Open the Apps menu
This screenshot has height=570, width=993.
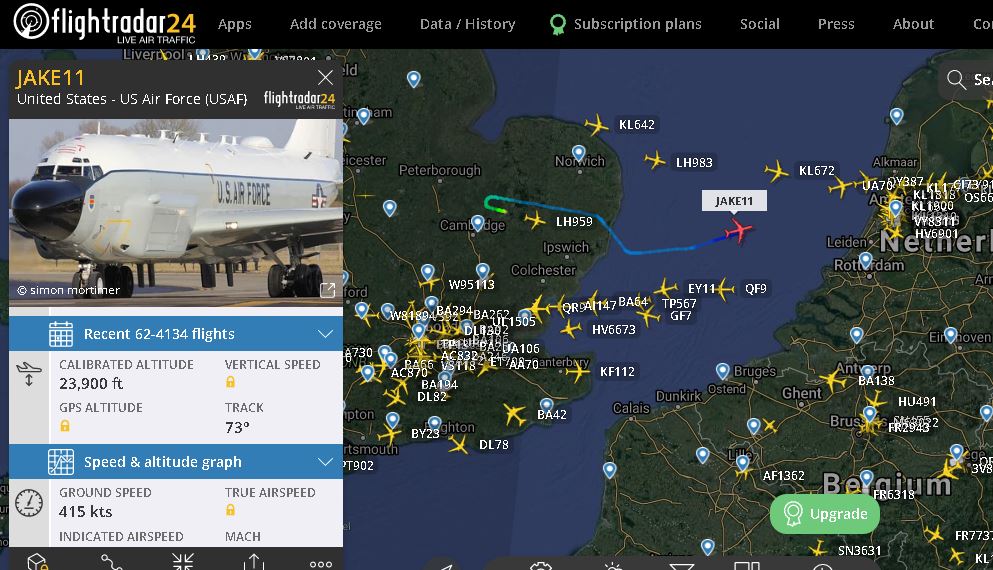click(x=235, y=24)
